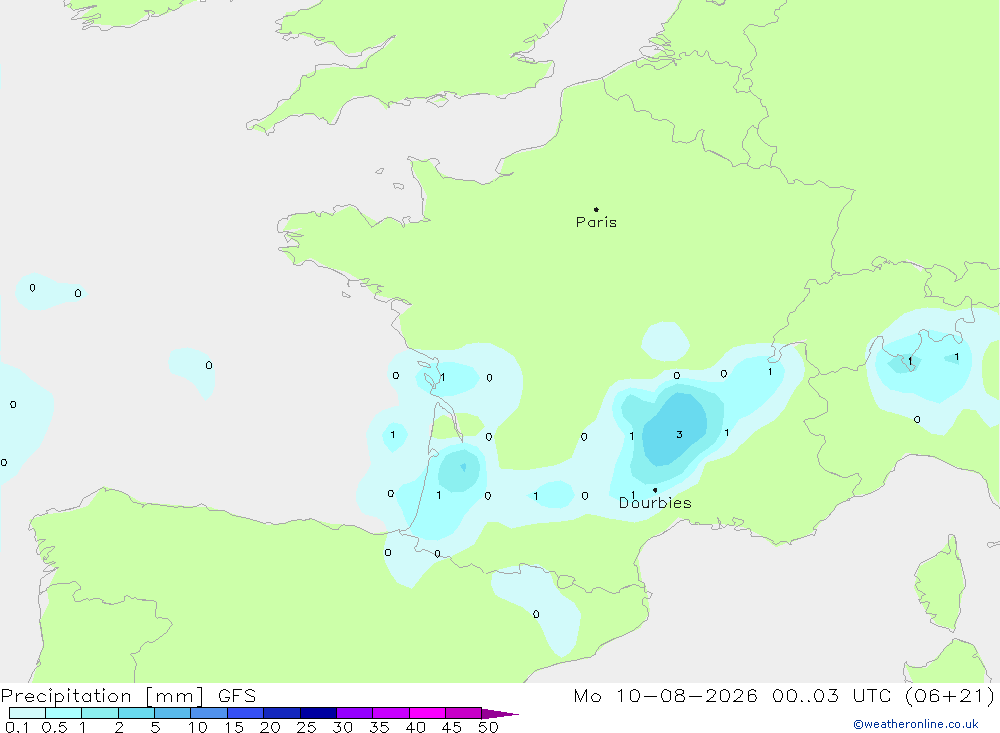Click the precipitation value 3 on map

pyautogui.click(x=679, y=434)
